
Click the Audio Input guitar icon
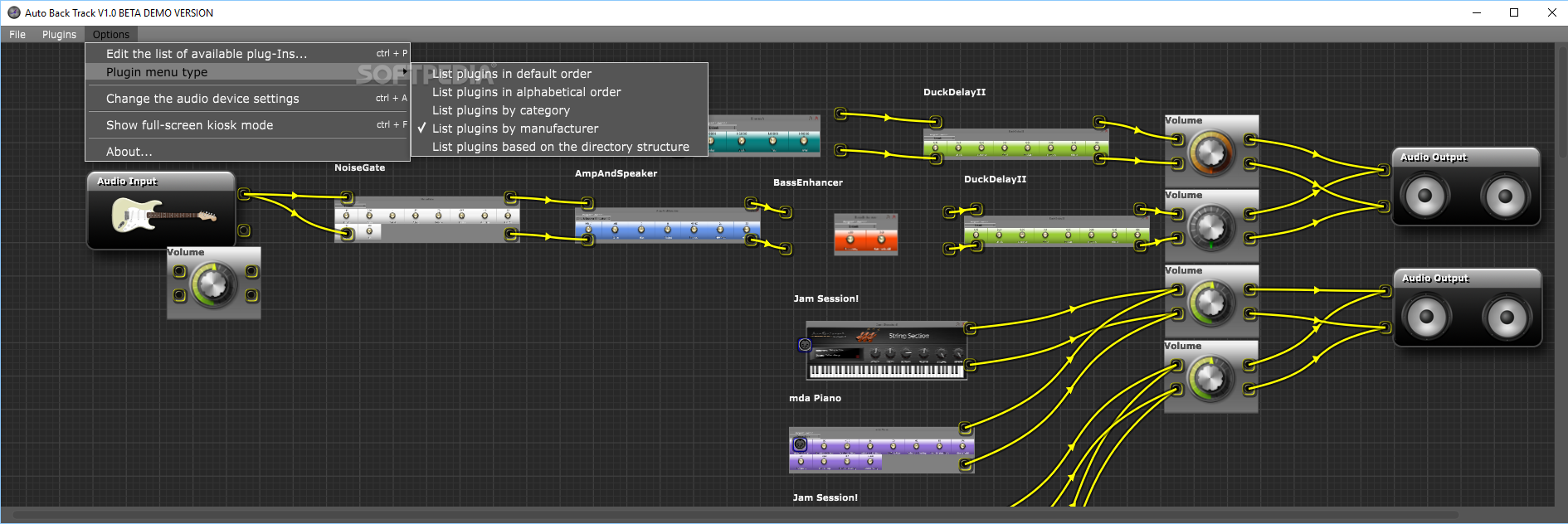163,216
